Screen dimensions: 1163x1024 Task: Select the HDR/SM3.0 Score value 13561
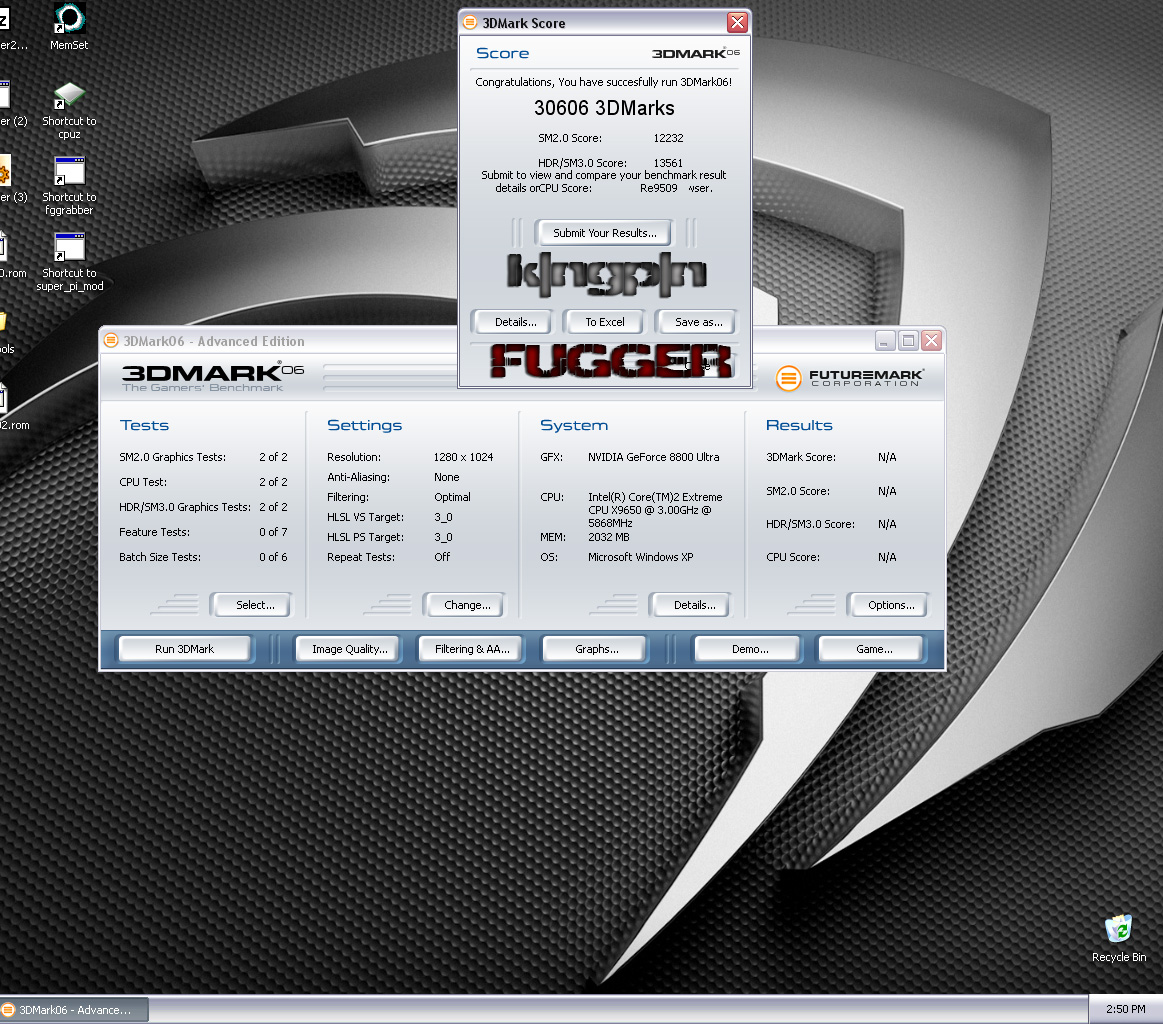[x=668, y=163]
